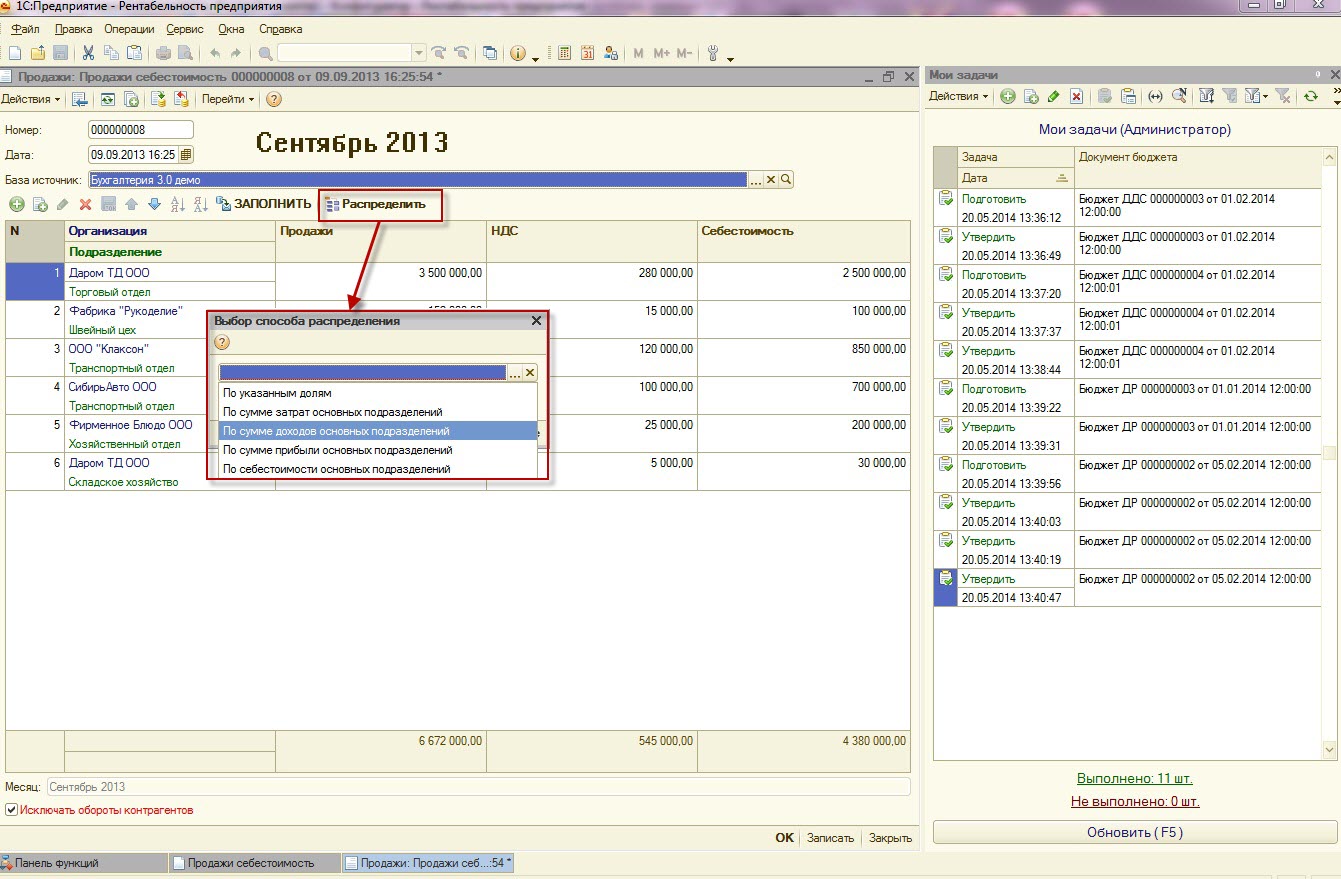The width and height of the screenshot is (1341, 879).
Task: Cut selection with the scissors icon
Action: pyautogui.click(x=88, y=53)
